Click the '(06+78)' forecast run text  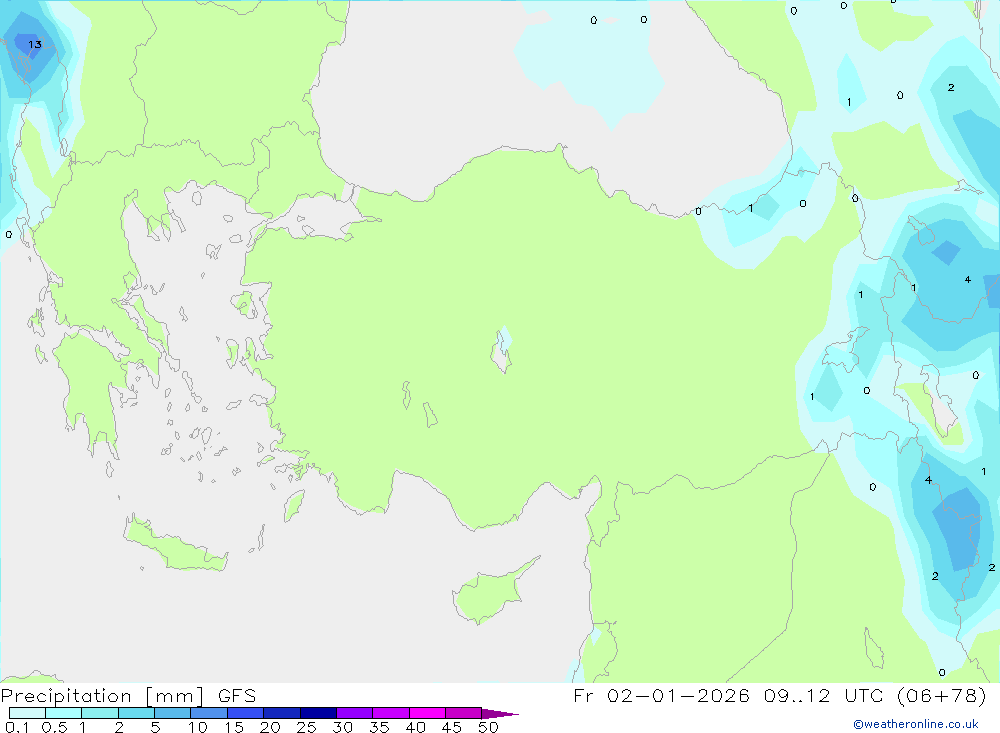941,695
